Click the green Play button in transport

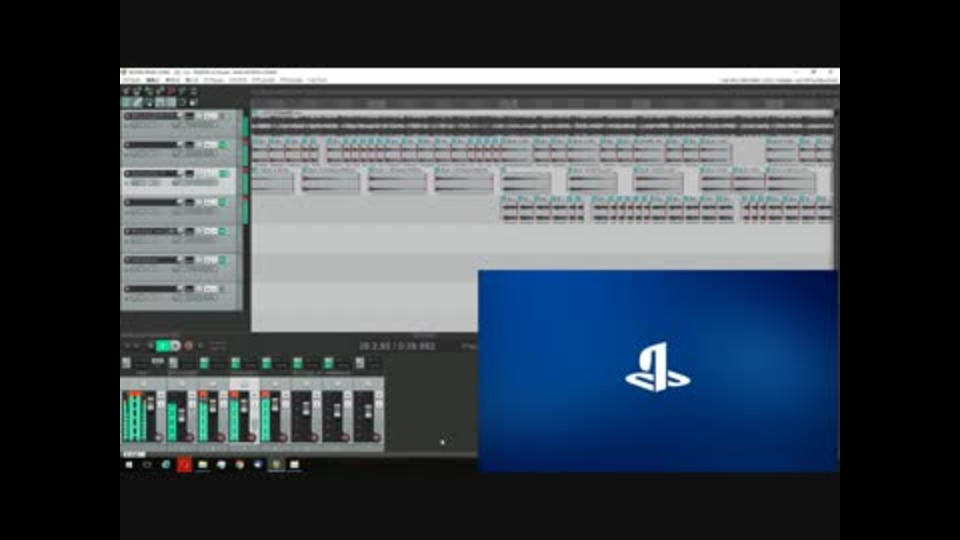point(162,346)
